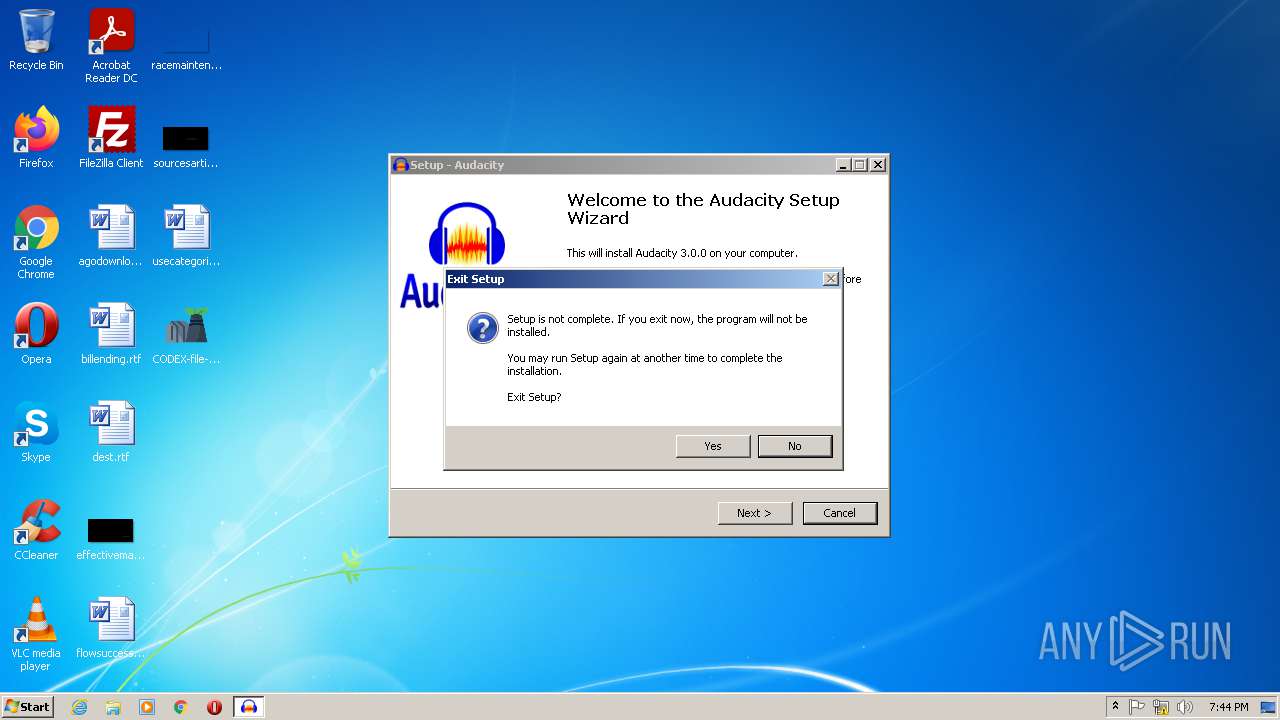Select the agodownlo... Word document icon
The image size is (1280, 720).
(x=111, y=236)
